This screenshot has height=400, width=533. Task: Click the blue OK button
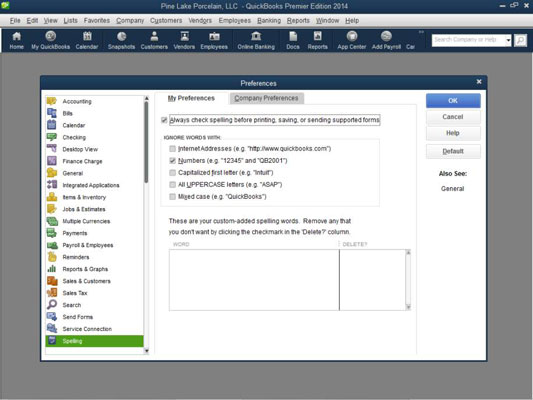[x=453, y=101]
